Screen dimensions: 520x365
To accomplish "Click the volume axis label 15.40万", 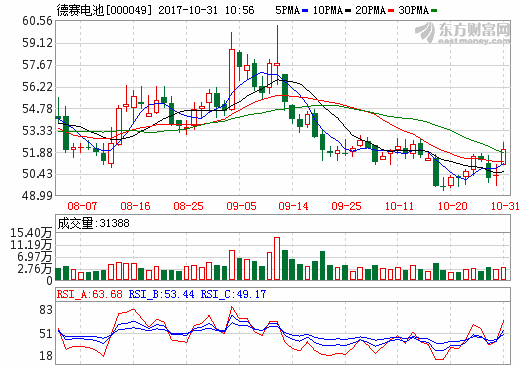I will 31,233.
